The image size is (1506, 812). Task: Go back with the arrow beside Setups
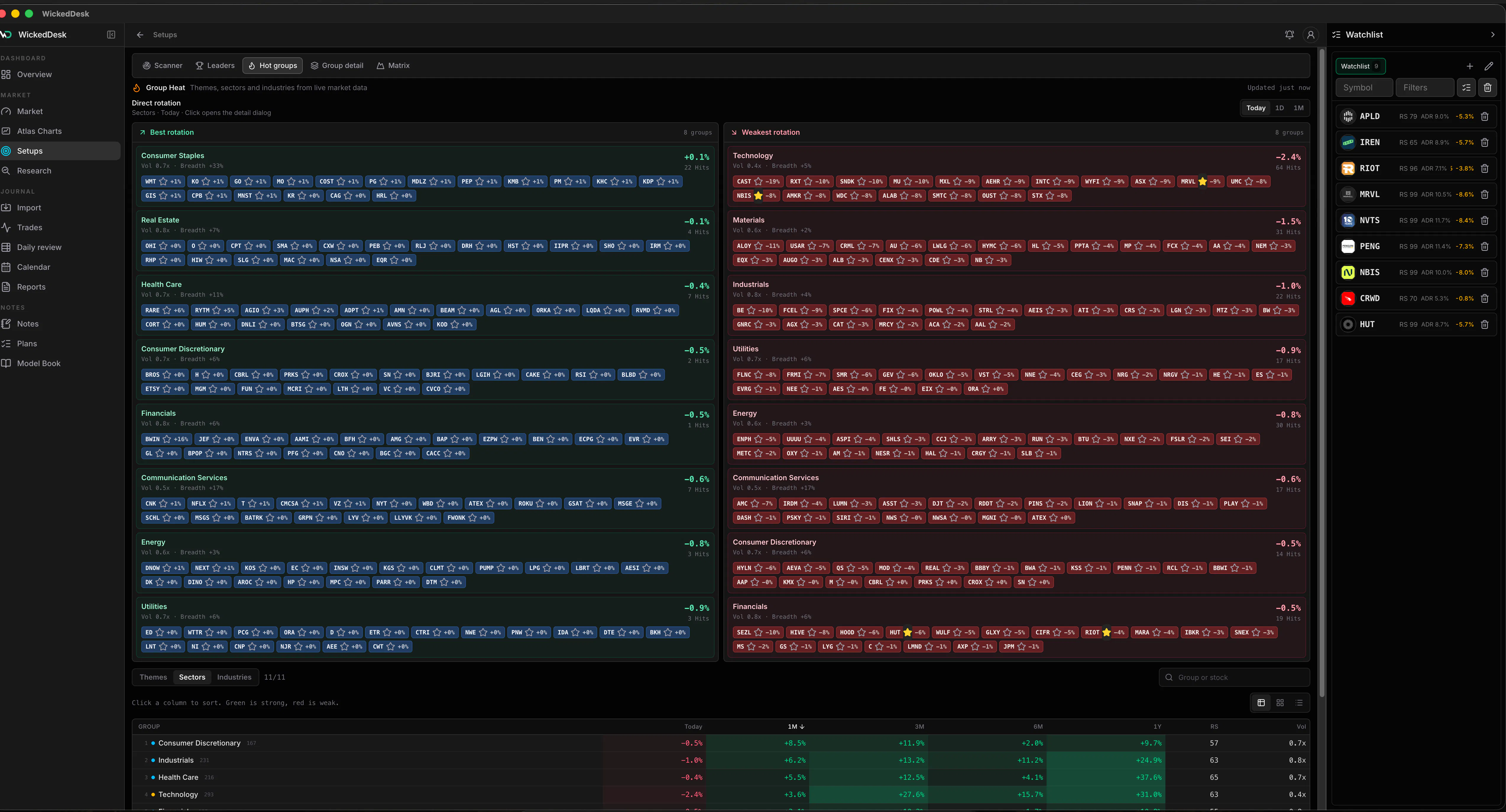140,35
